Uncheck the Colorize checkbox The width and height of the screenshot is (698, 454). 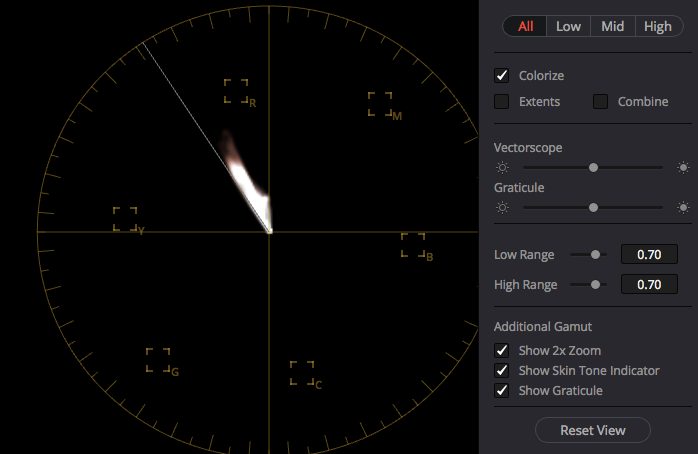tap(502, 76)
